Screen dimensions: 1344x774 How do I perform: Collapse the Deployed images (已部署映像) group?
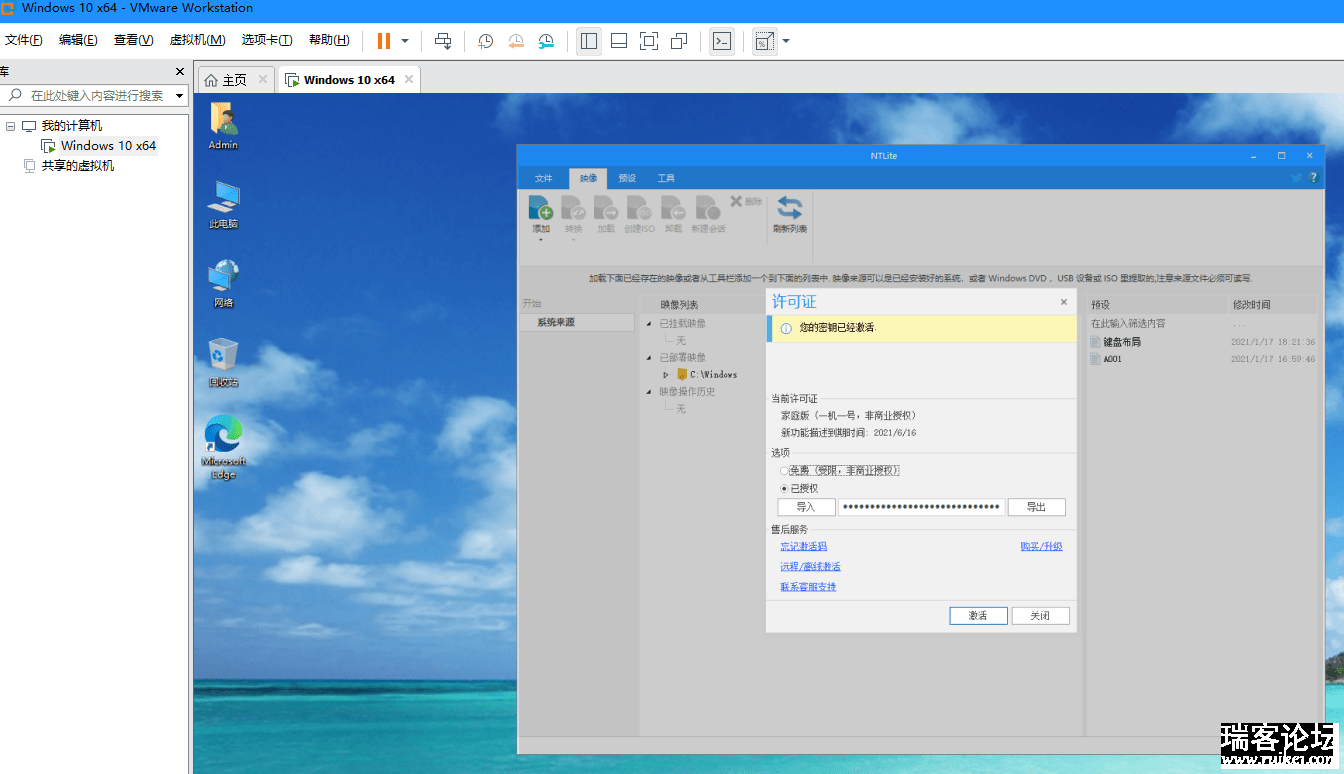[x=649, y=358]
